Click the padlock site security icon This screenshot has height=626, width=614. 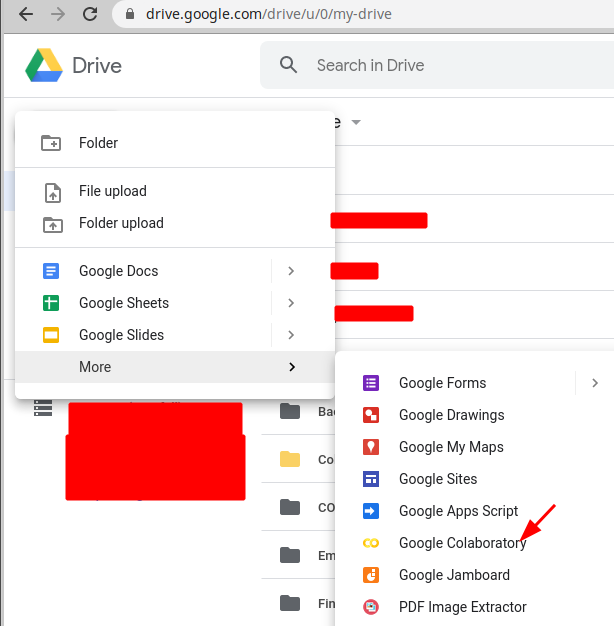point(130,14)
